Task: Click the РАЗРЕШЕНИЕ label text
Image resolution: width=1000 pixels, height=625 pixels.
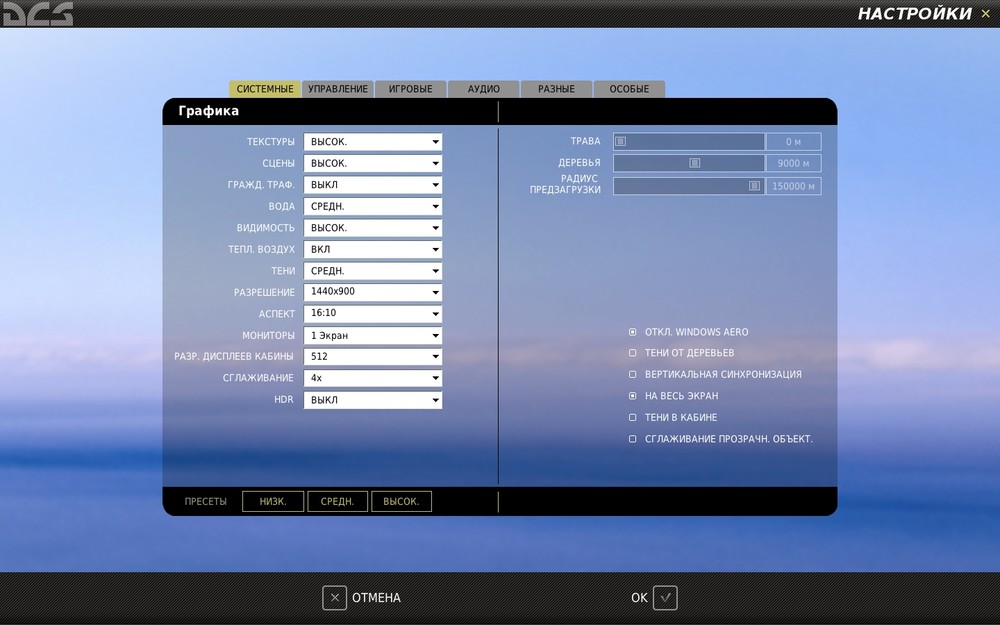Action: click(264, 292)
